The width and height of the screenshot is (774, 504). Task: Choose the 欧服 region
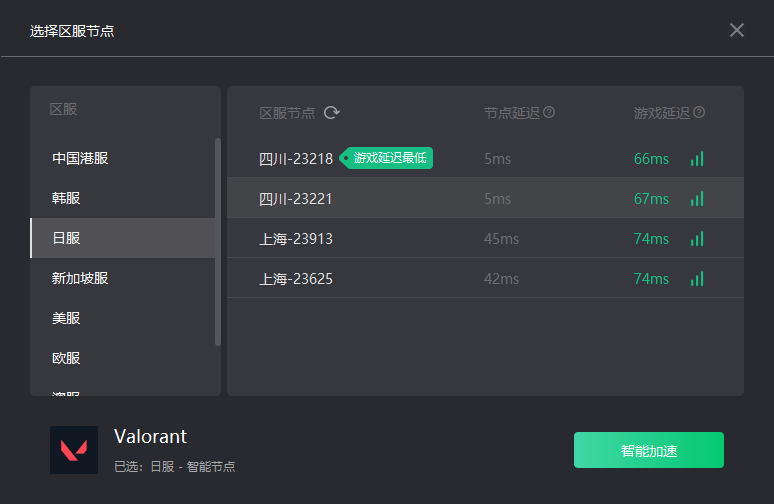click(122, 358)
